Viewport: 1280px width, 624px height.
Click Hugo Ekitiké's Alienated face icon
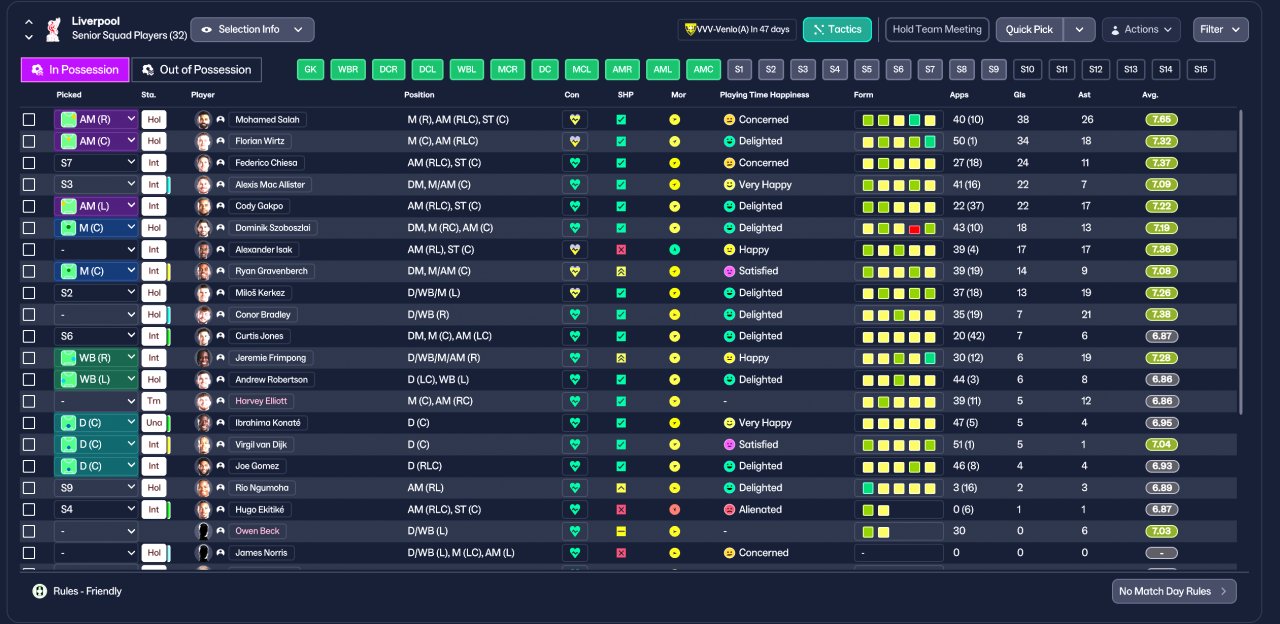point(729,509)
